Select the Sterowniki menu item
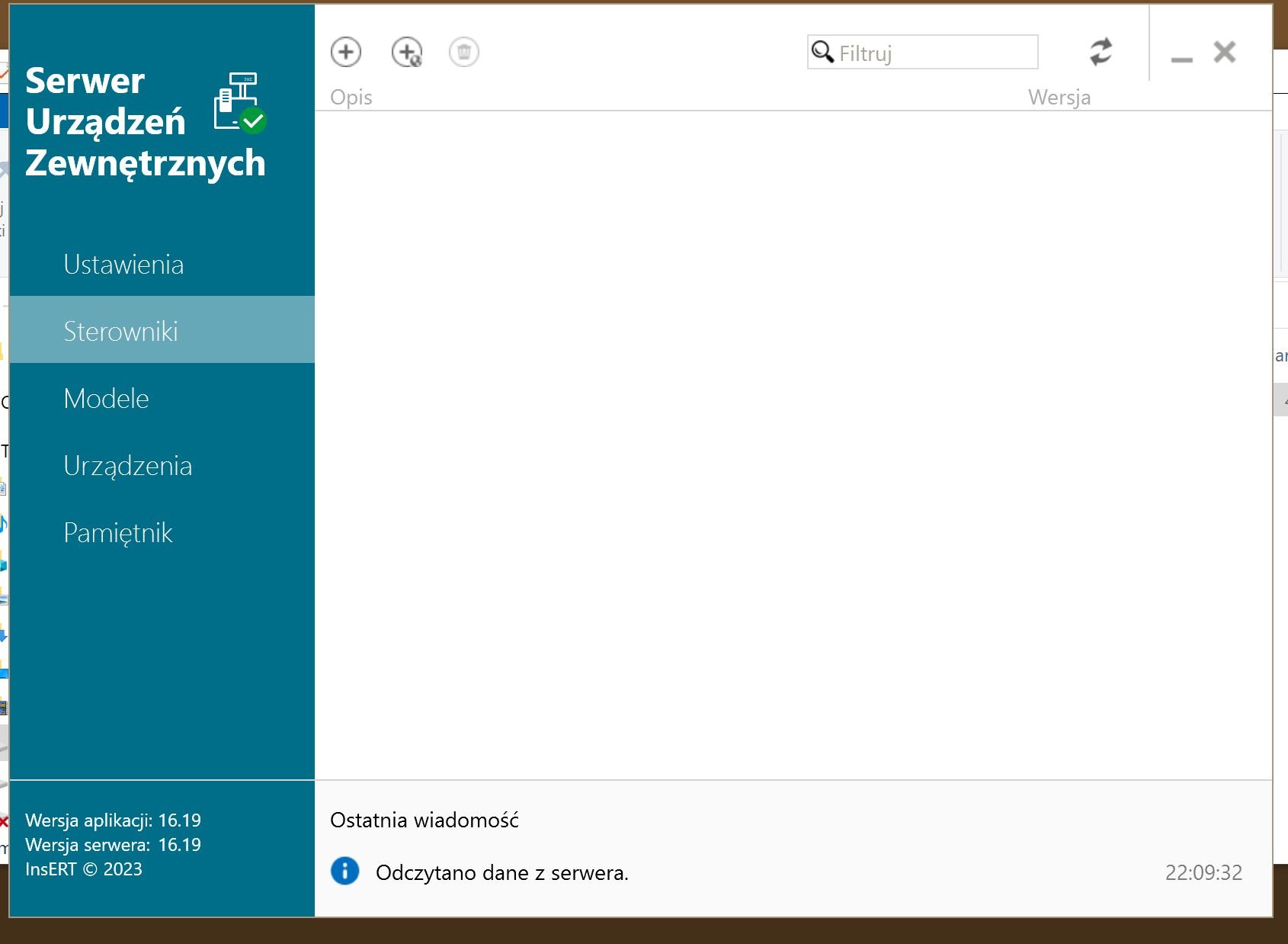Screen dimensions: 1288x944 [120, 331]
